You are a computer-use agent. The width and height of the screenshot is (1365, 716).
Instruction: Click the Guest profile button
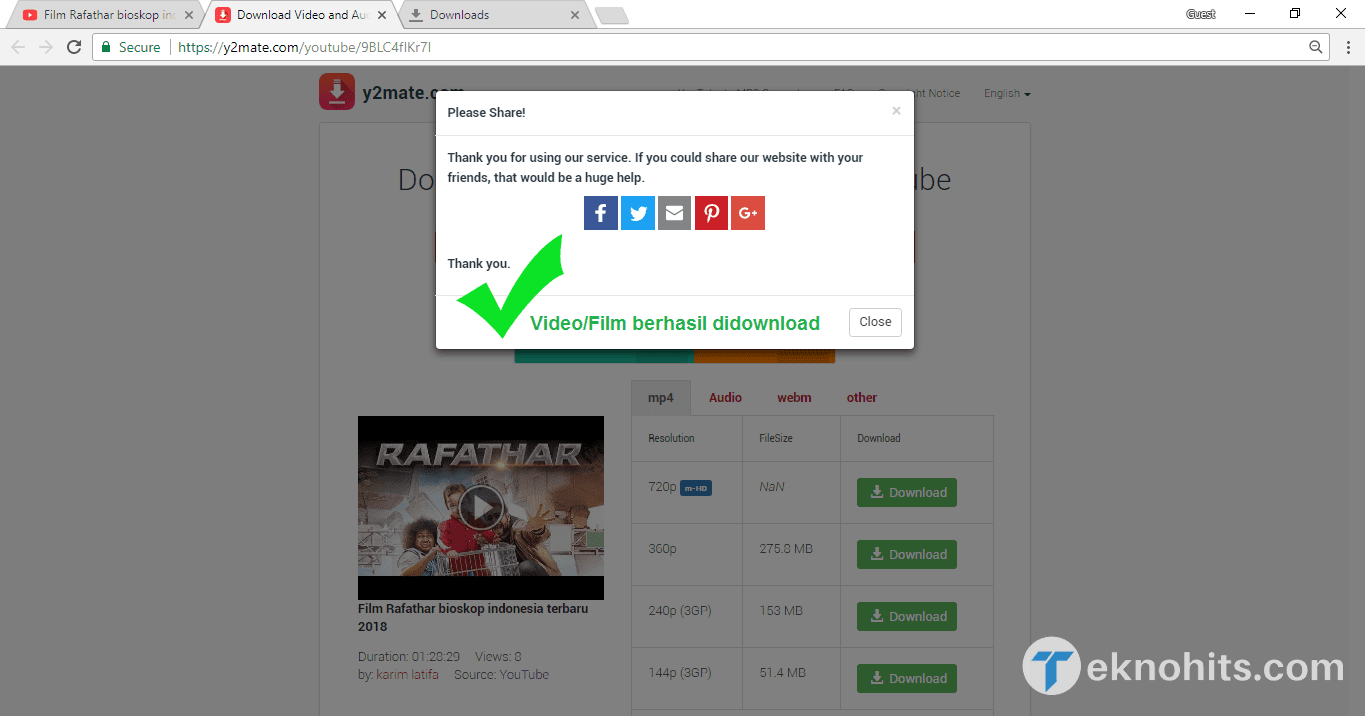[1200, 14]
